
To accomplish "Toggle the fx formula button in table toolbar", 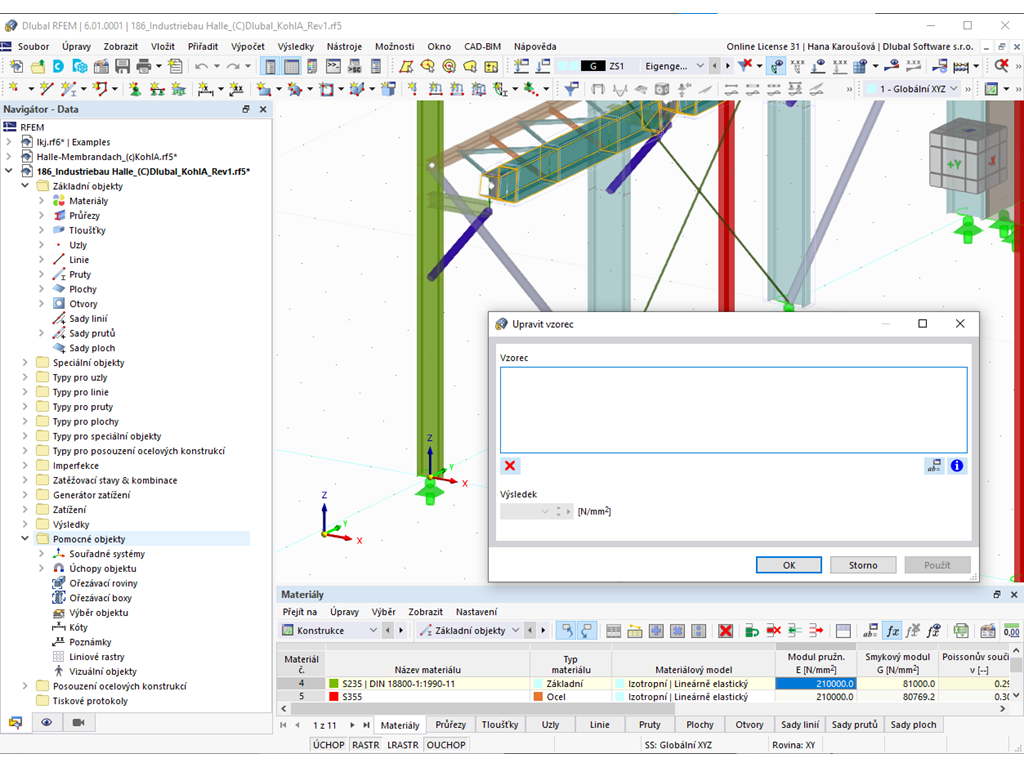I will coord(891,630).
